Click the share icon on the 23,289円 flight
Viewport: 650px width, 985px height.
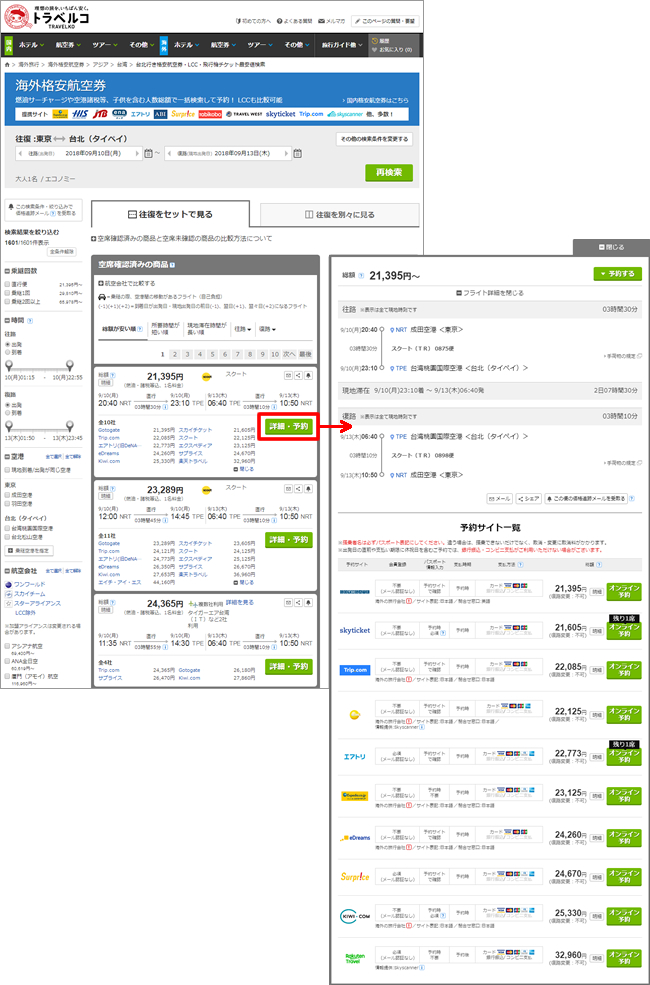coord(298,490)
